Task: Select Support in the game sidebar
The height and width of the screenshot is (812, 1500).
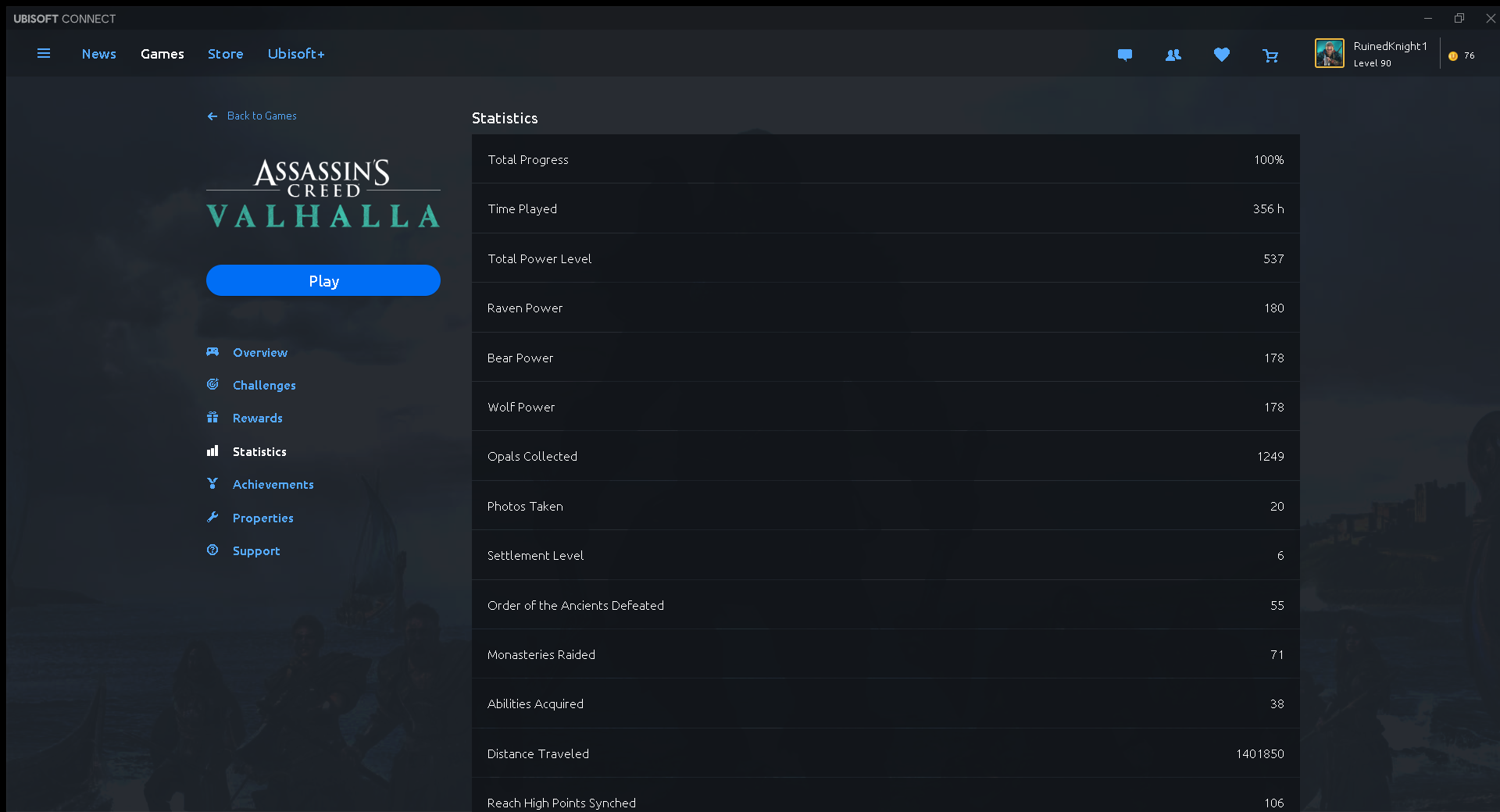Action: pos(256,551)
